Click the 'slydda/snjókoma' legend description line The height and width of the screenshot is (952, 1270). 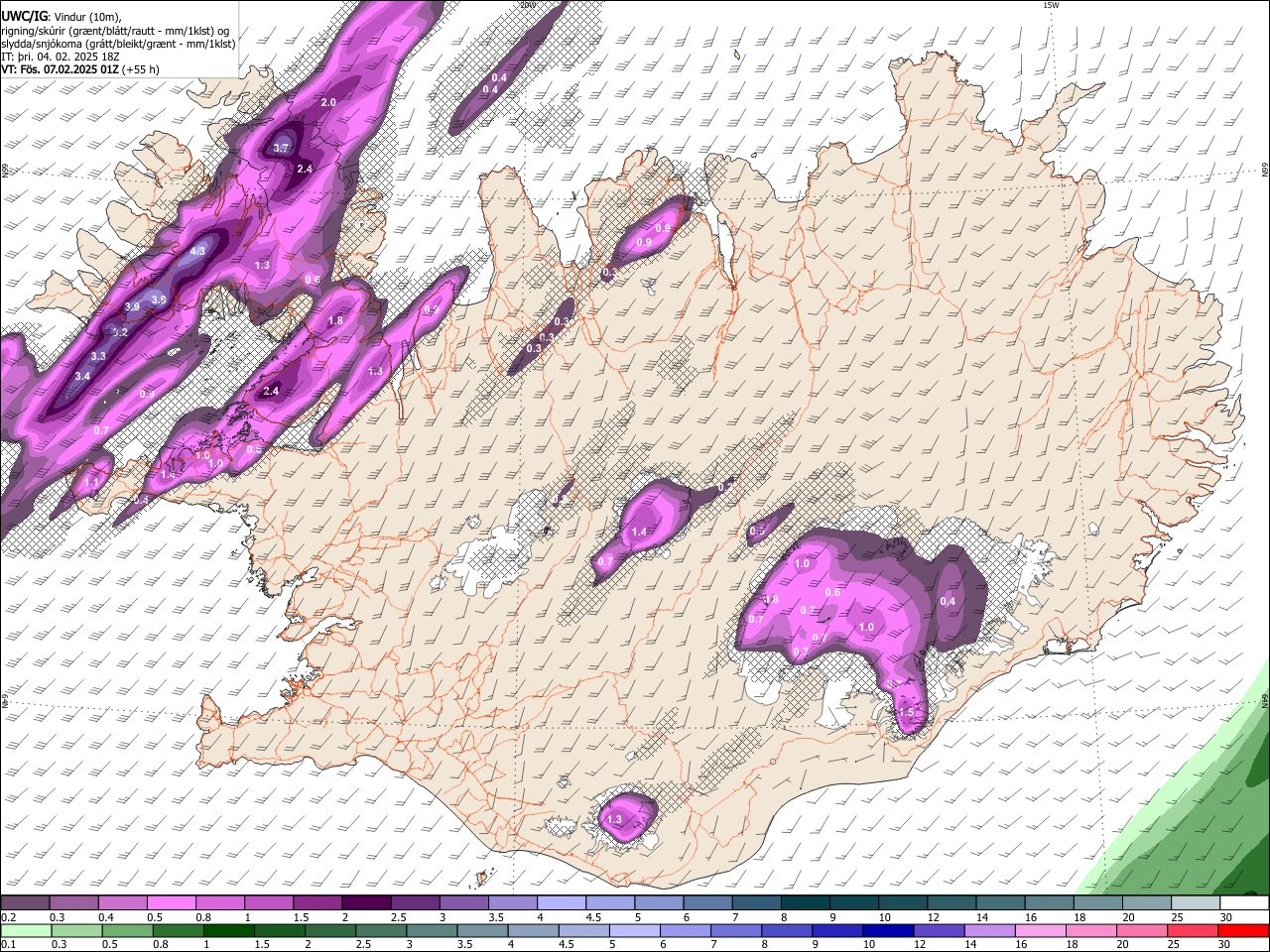pos(118,44)
